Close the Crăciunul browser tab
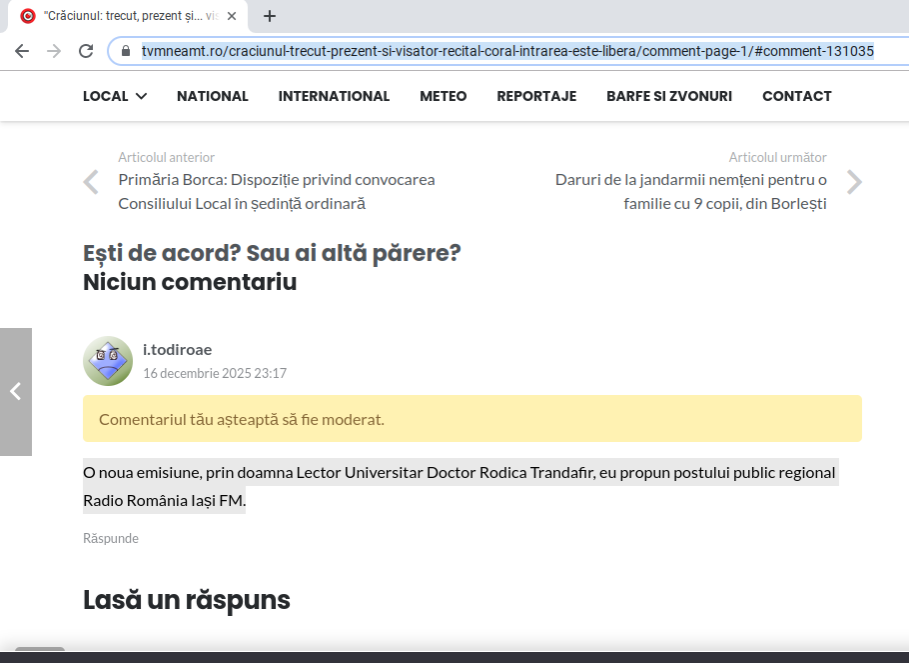The width and height of the screenshot is (909, 663). point(231,16)
